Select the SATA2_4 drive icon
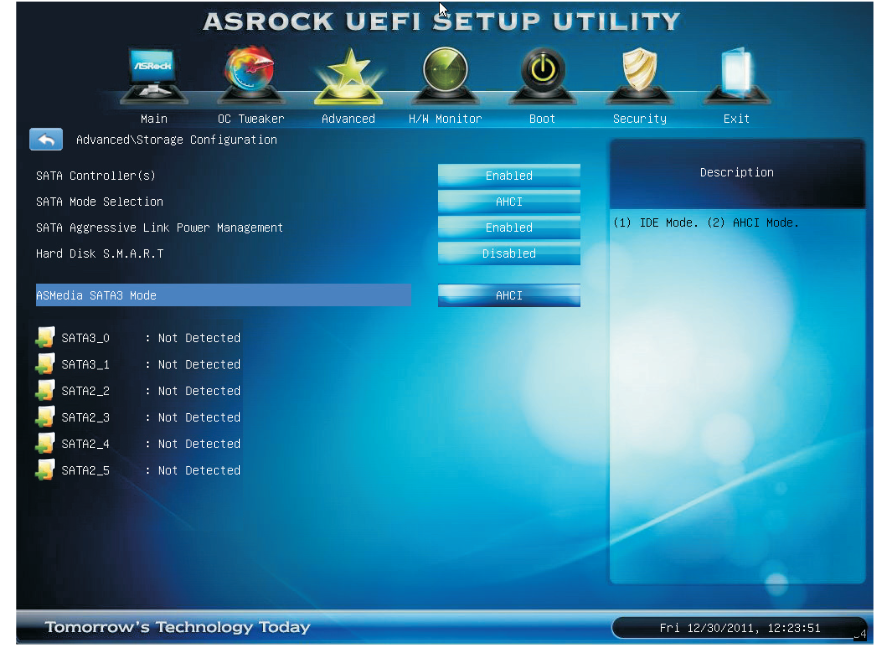The image size is (882, 646). (x=45, y=443)
